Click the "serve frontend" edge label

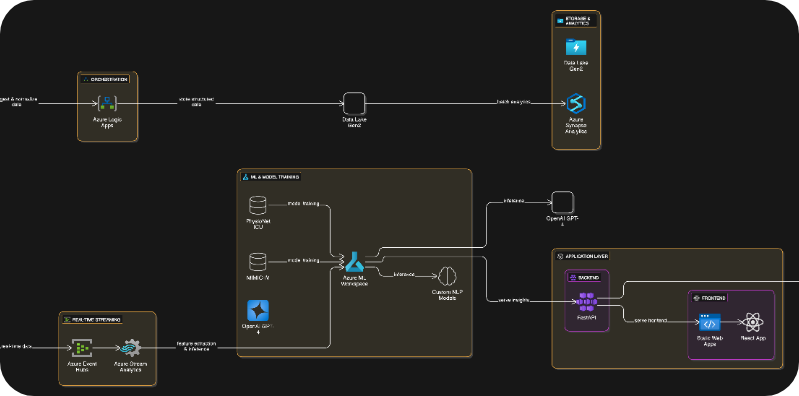651,321
